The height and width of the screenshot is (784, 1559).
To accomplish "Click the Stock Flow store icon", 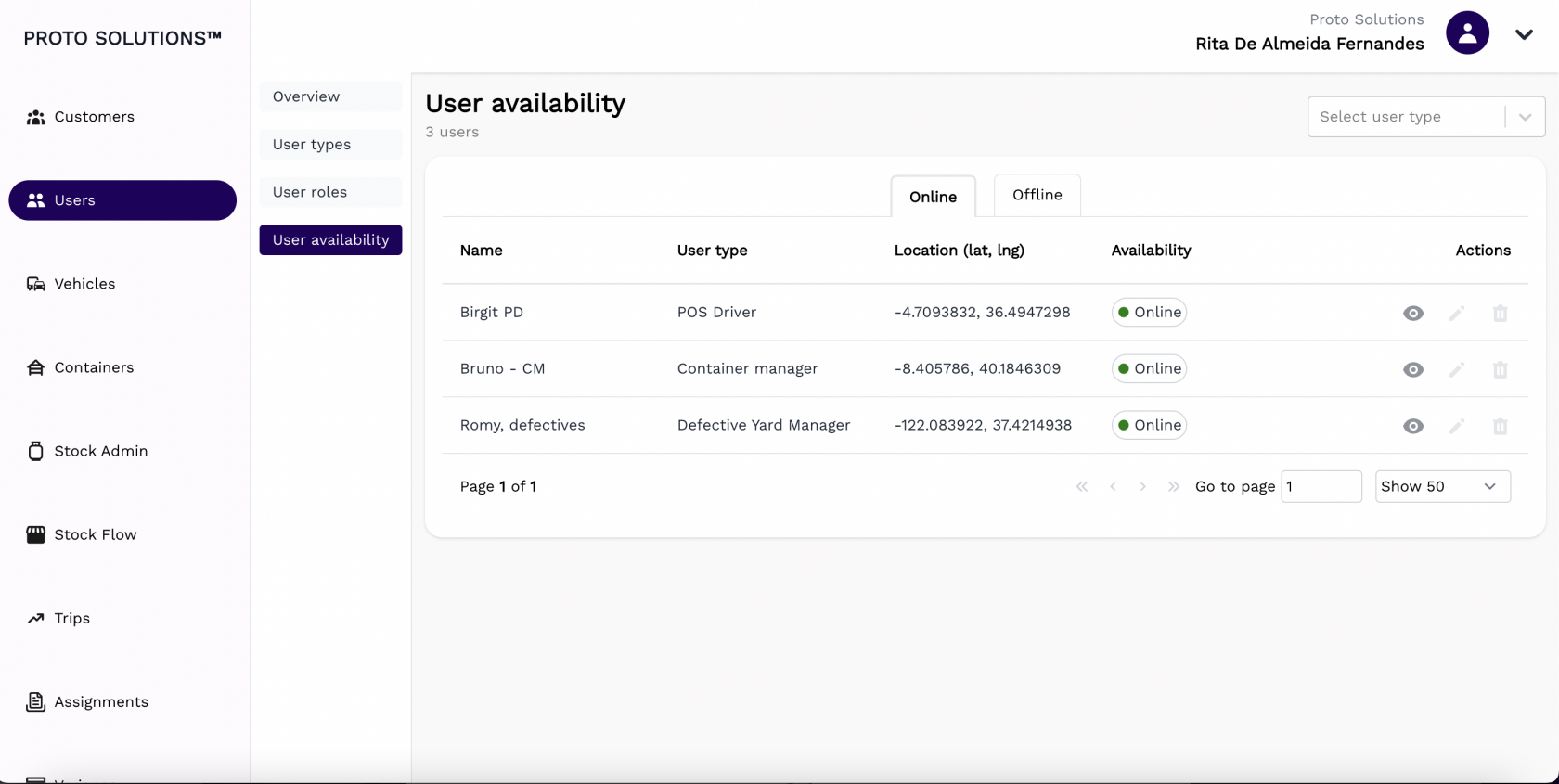I will click(35, 534).
